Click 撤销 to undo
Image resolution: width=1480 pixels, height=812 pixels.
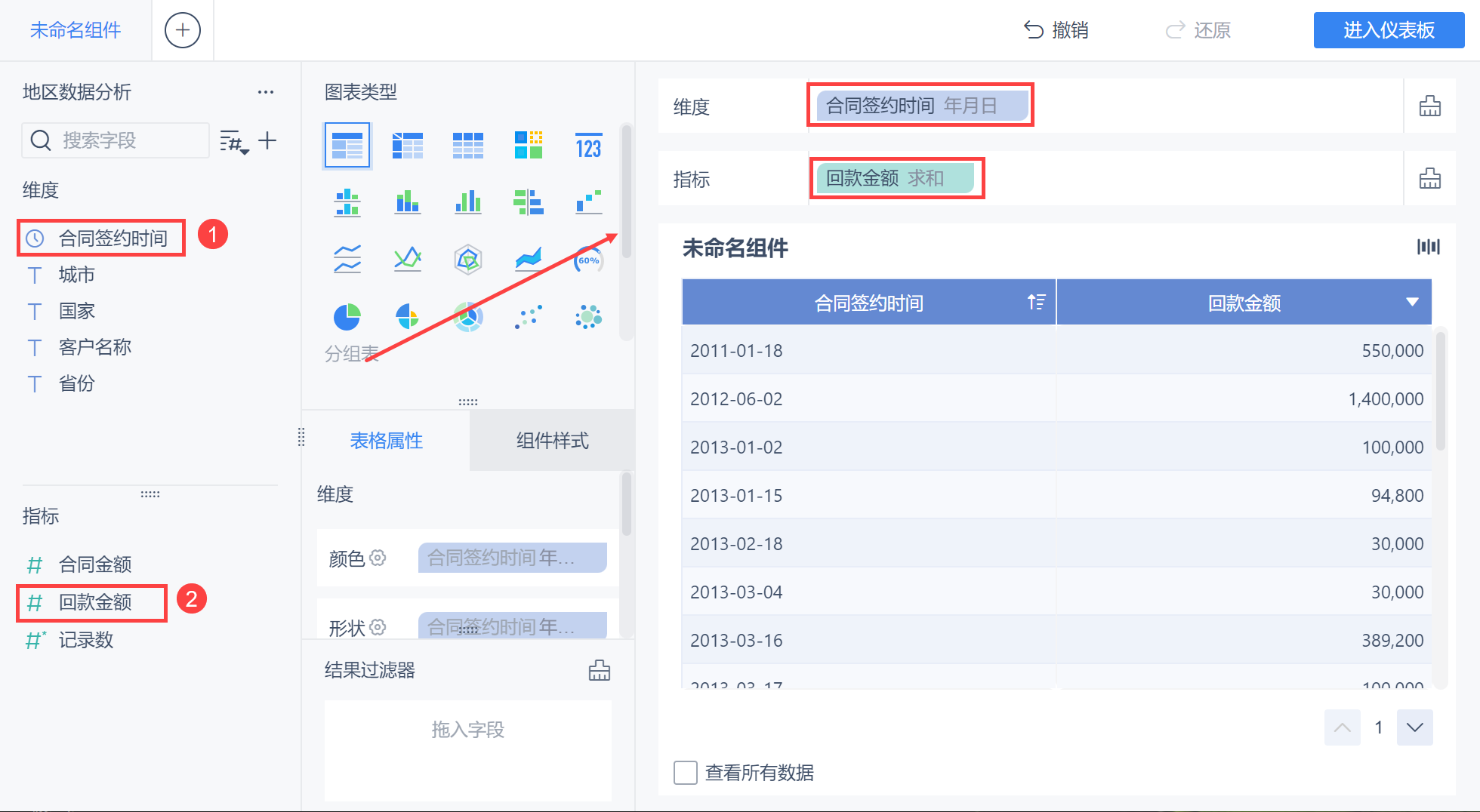(x=1056, y=30)
